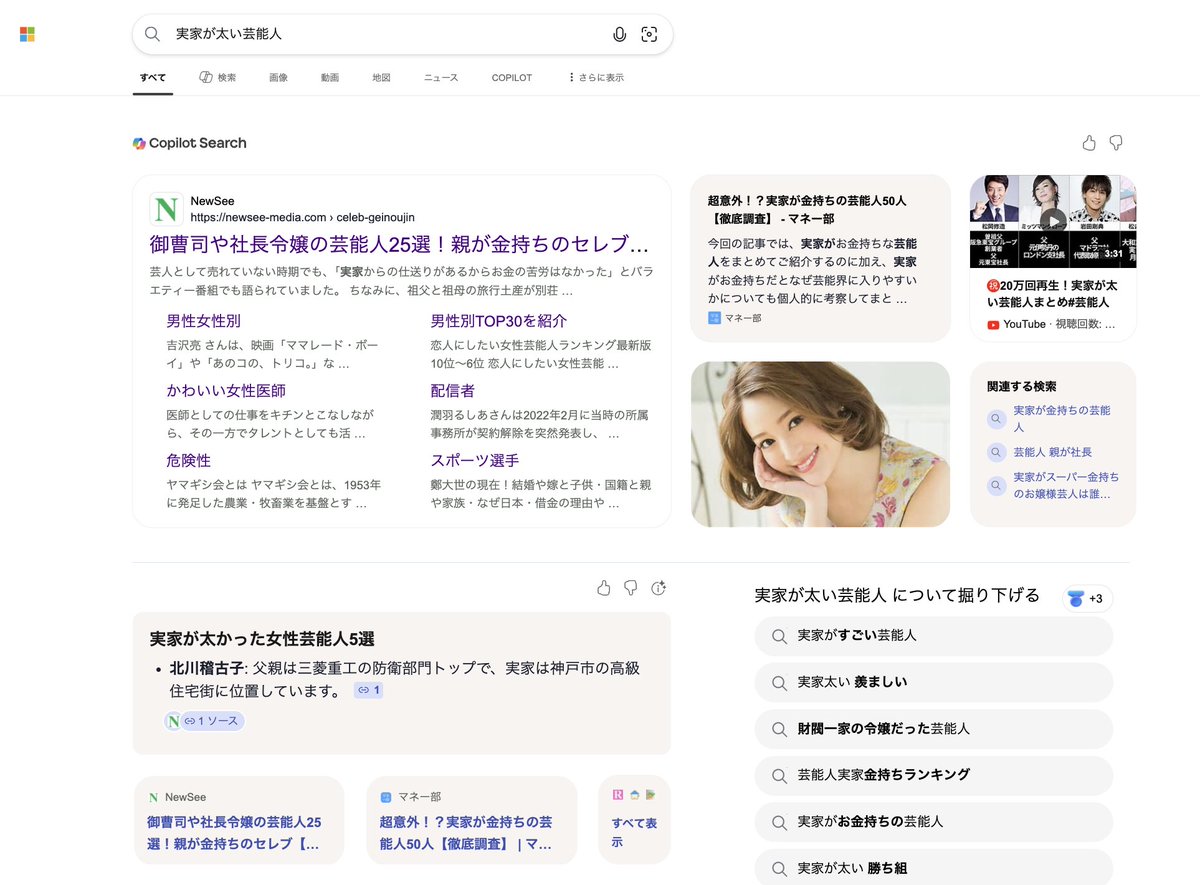Open the smiling woman photo thumbnail
Viewport: 1200px width, 885px height.
click(x=820, y=444)
